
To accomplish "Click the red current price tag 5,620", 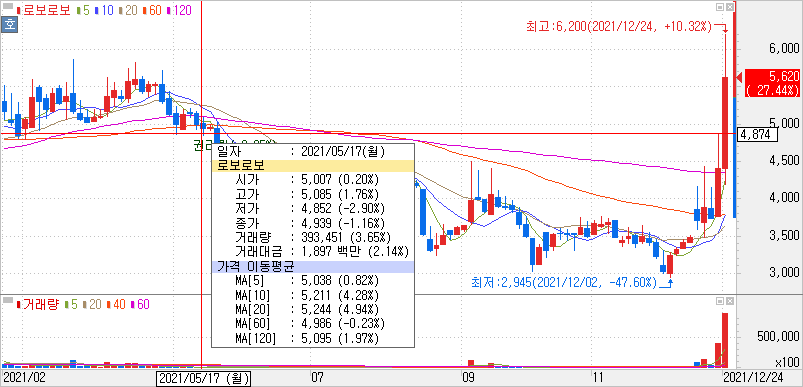I will click(772, 83).
